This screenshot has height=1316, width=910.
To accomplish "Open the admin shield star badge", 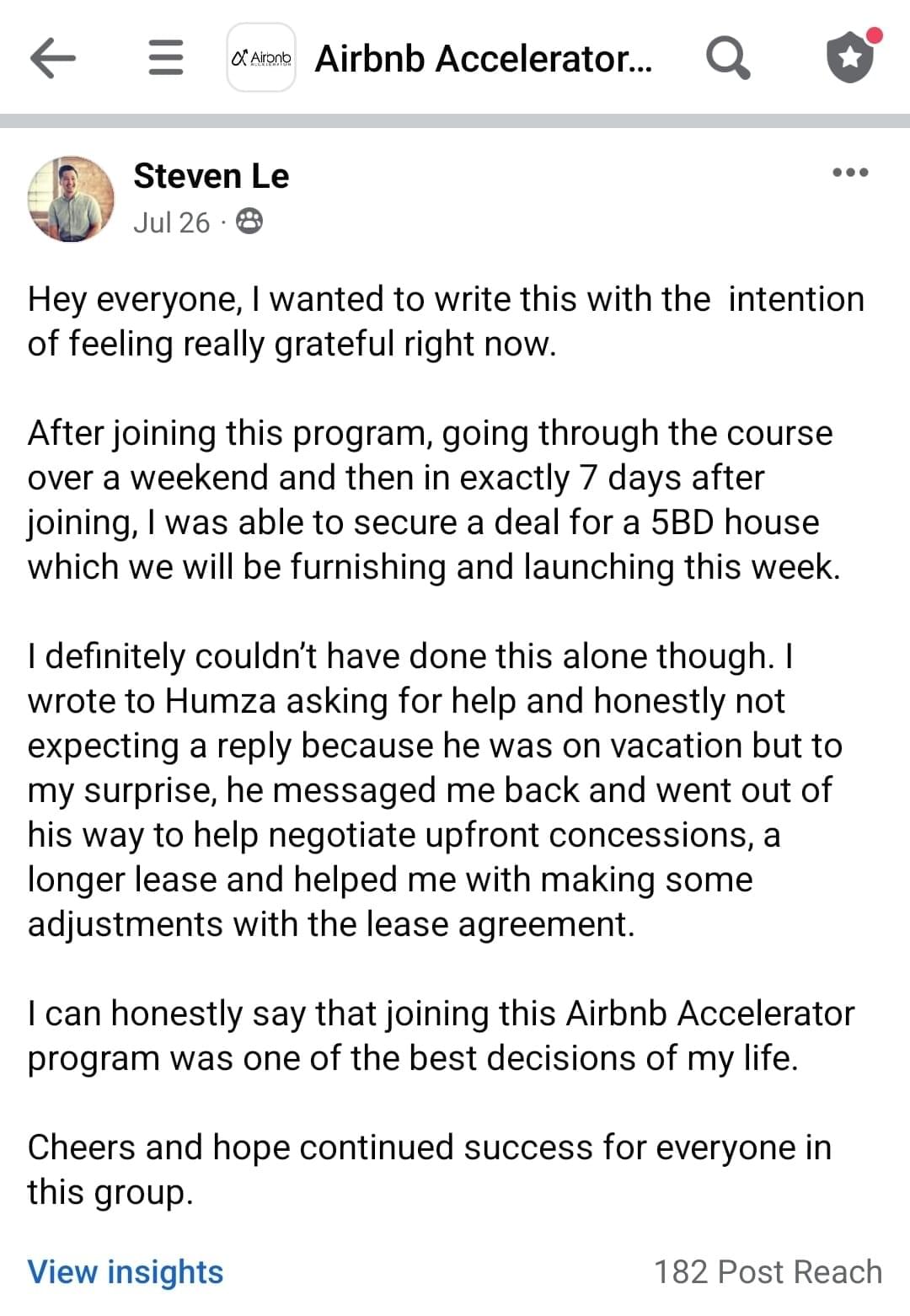I will [x=849, y=58].
